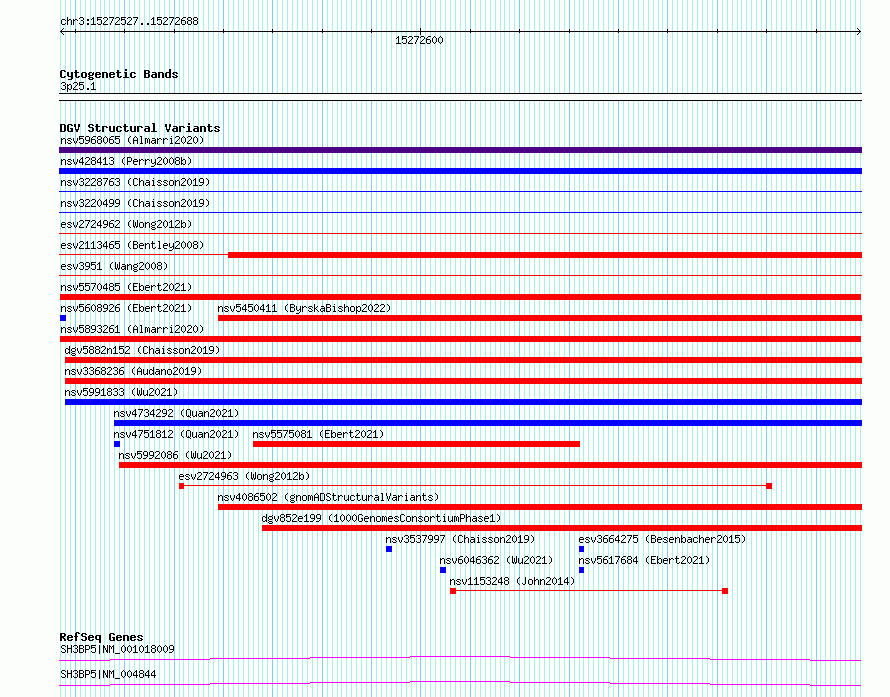890x697 pixels.
Task: Select the esv2724963 (Wong2012b) label
Action: point(244,476)
